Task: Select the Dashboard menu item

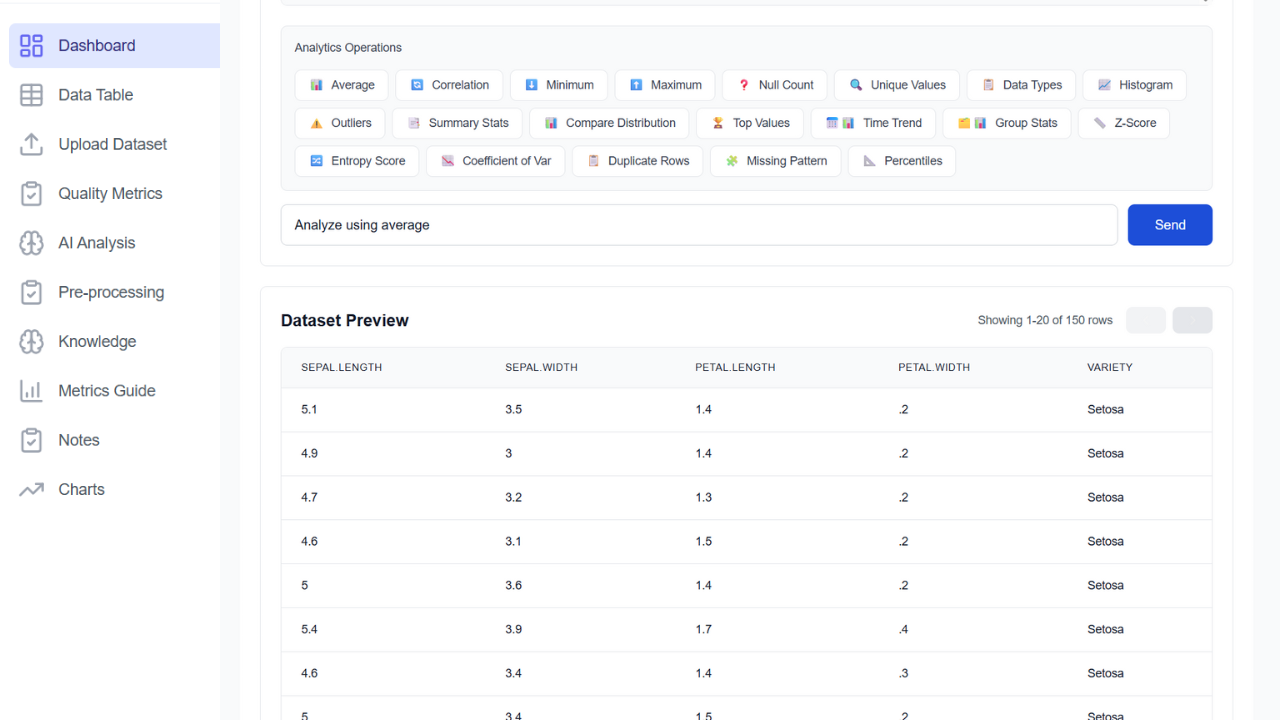Action: click(114, 46)
